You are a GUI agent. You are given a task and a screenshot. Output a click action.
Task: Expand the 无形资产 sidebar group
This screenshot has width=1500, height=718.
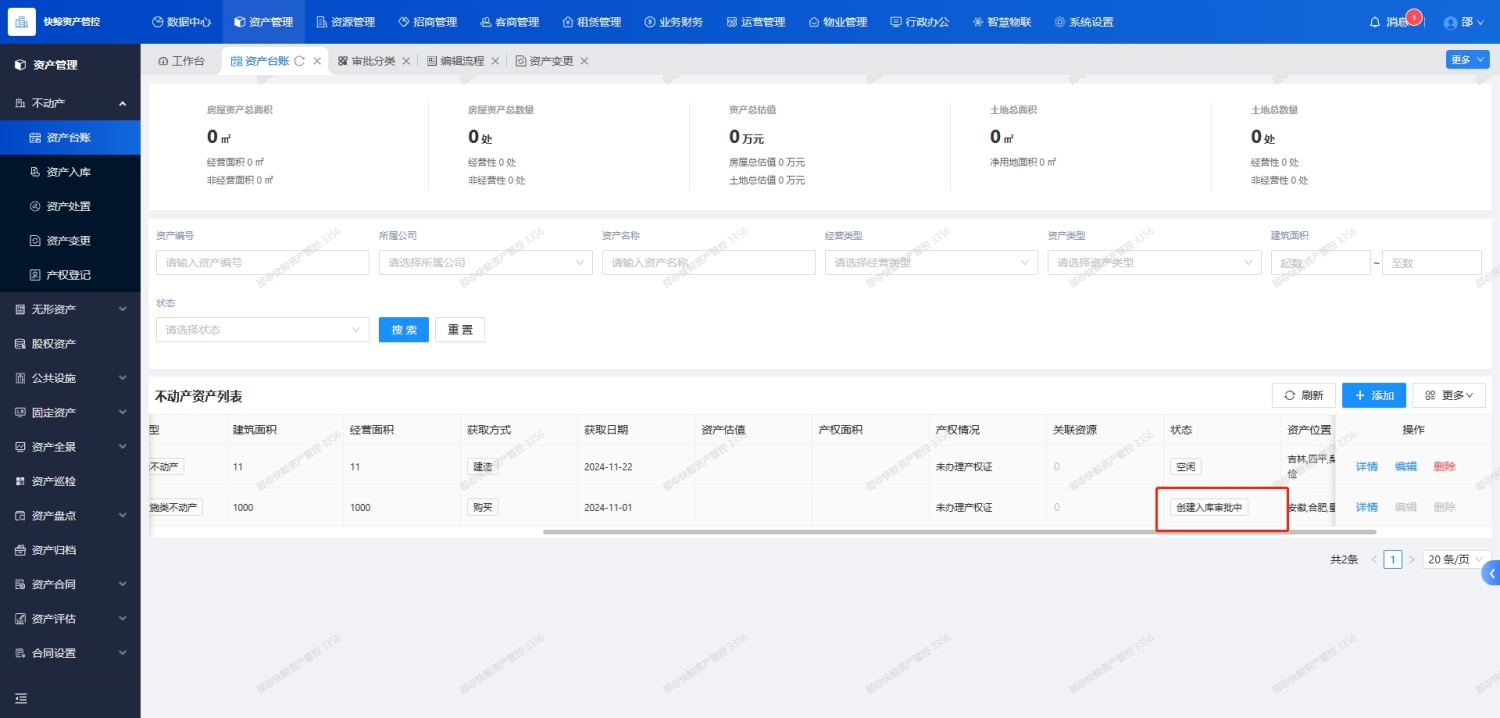coord(70,309)
